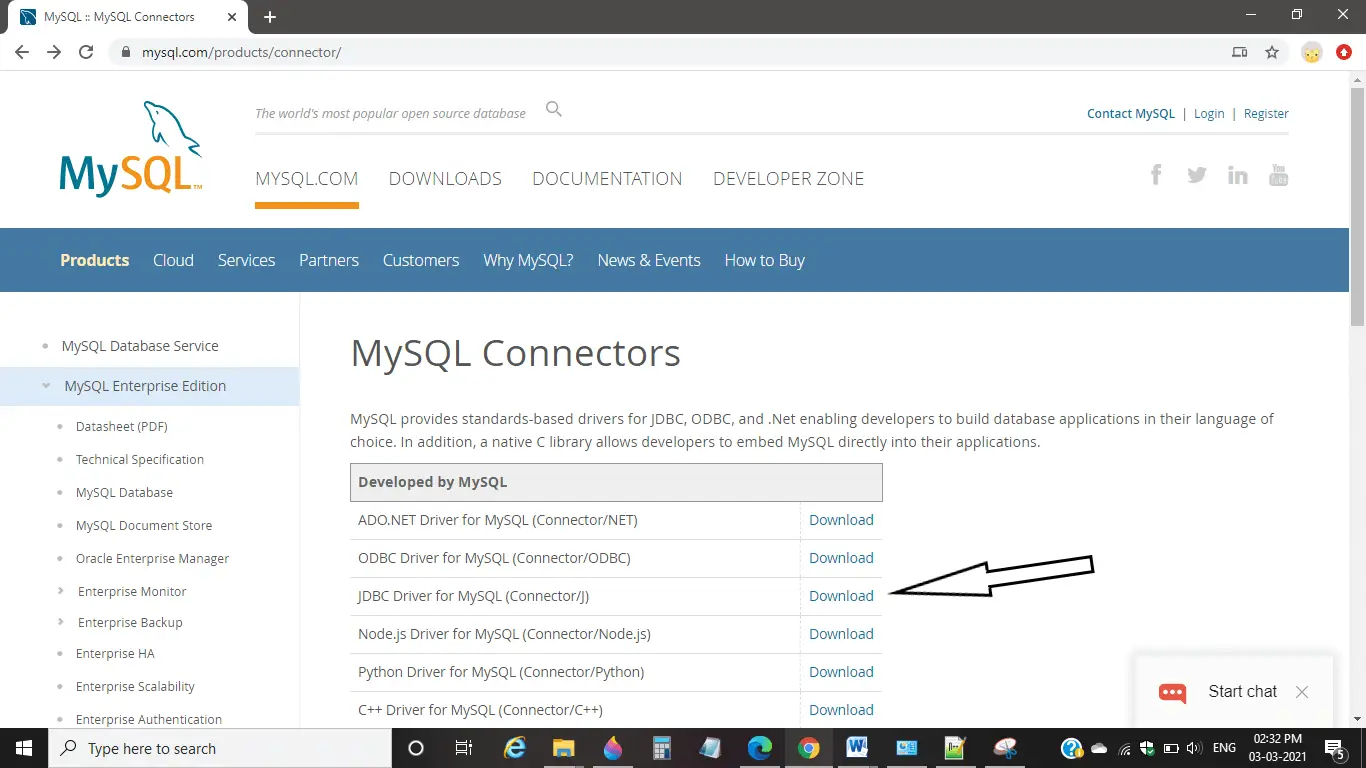This screenshot has width=1366, height=768.
Task: Bookmark this page with star icon
Action: pyautogui.click(x=1272, y=52)
